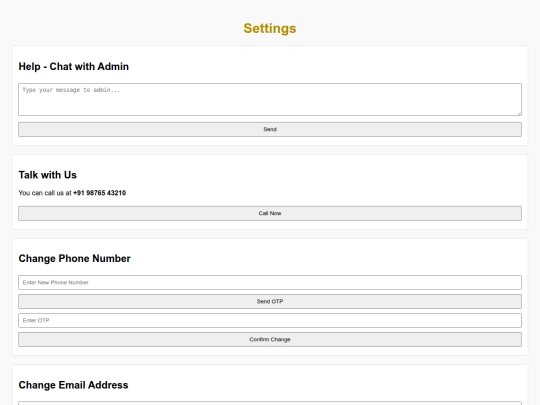Click the Confirm Change button
Image resolution: width=540 pixels, height=405 pixels.
click(x=270, y=340)
